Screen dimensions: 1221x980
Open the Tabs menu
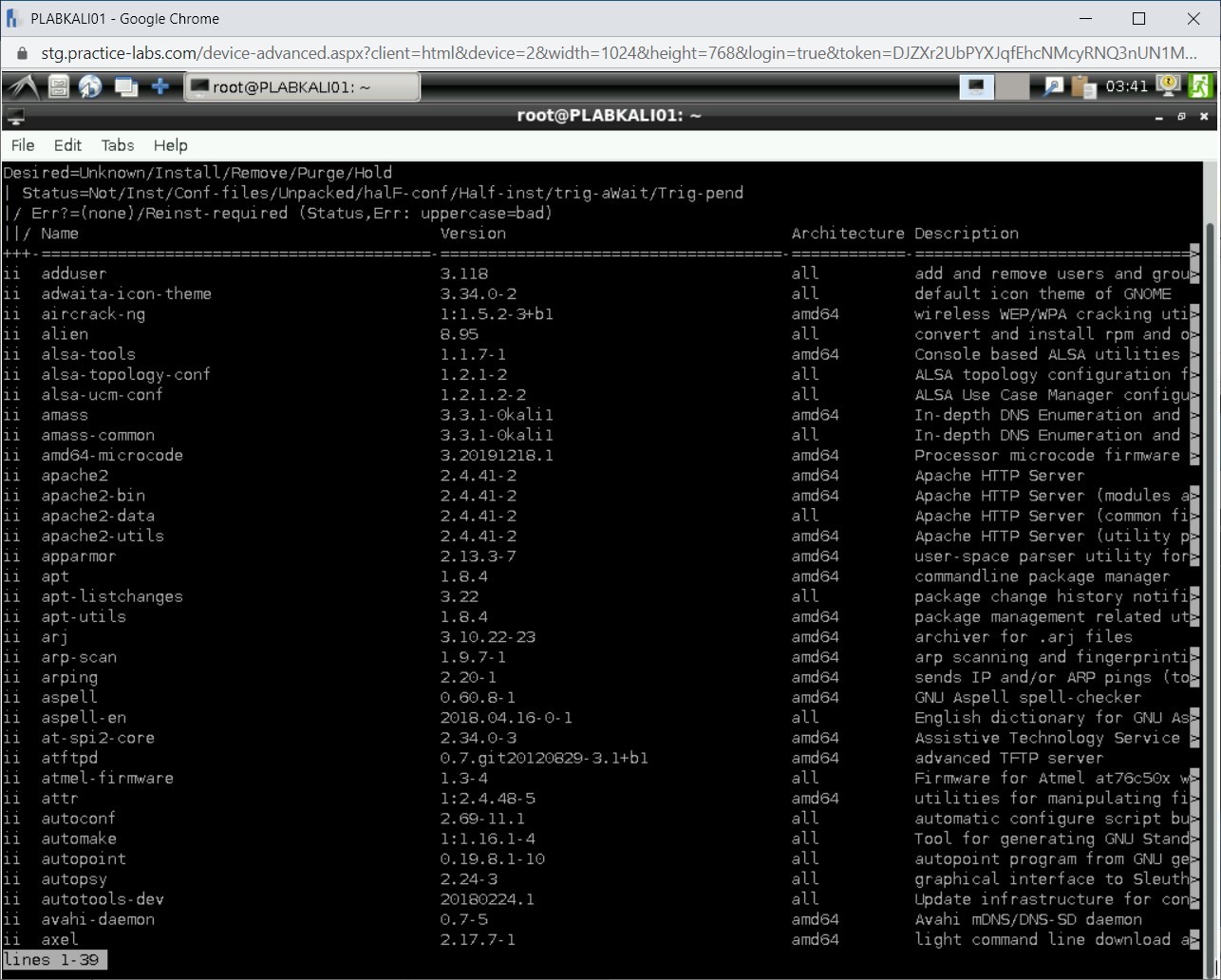coord(118,145)
